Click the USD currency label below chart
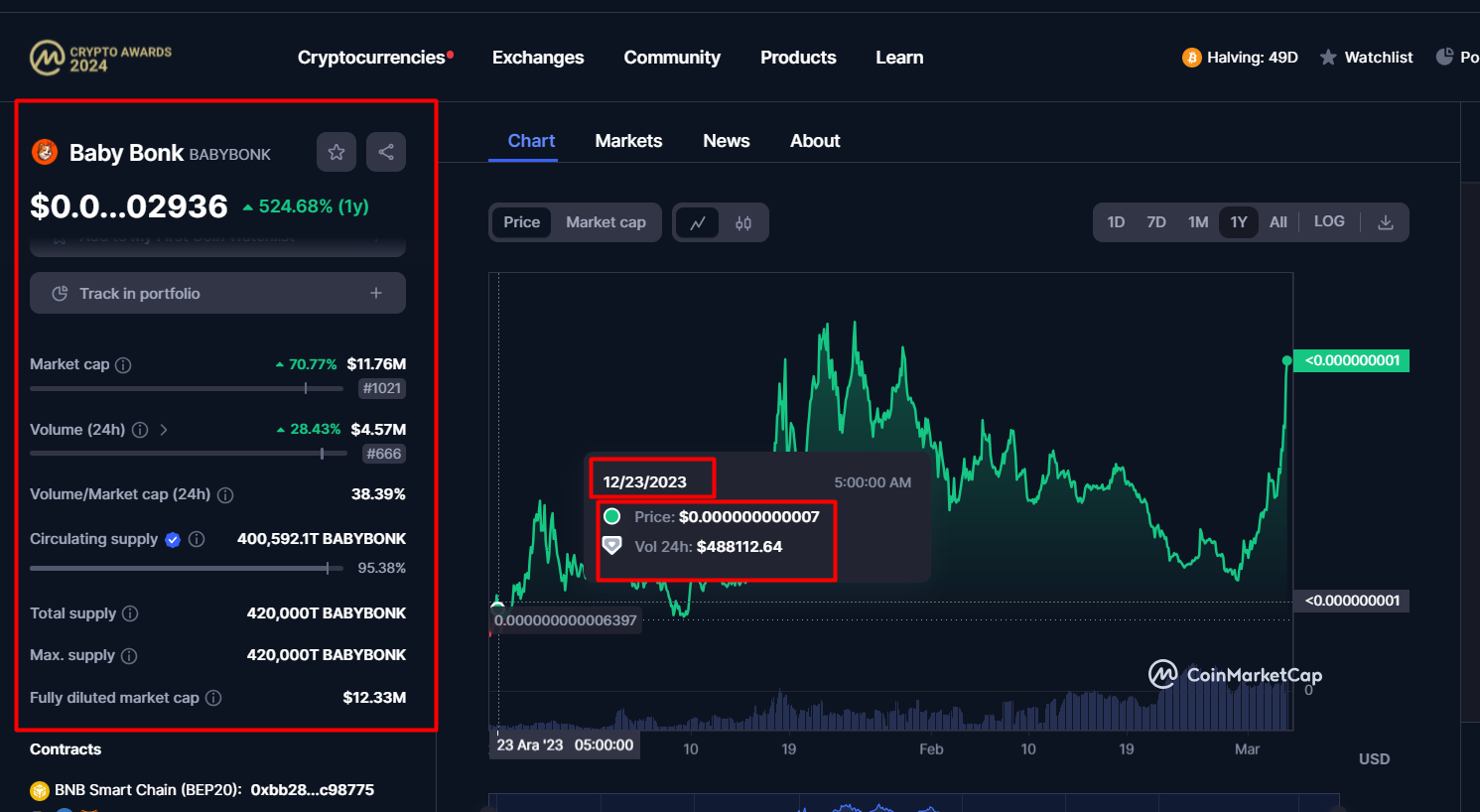Viewport: 1480px width, 812px height. click(x=1374, y=759)
